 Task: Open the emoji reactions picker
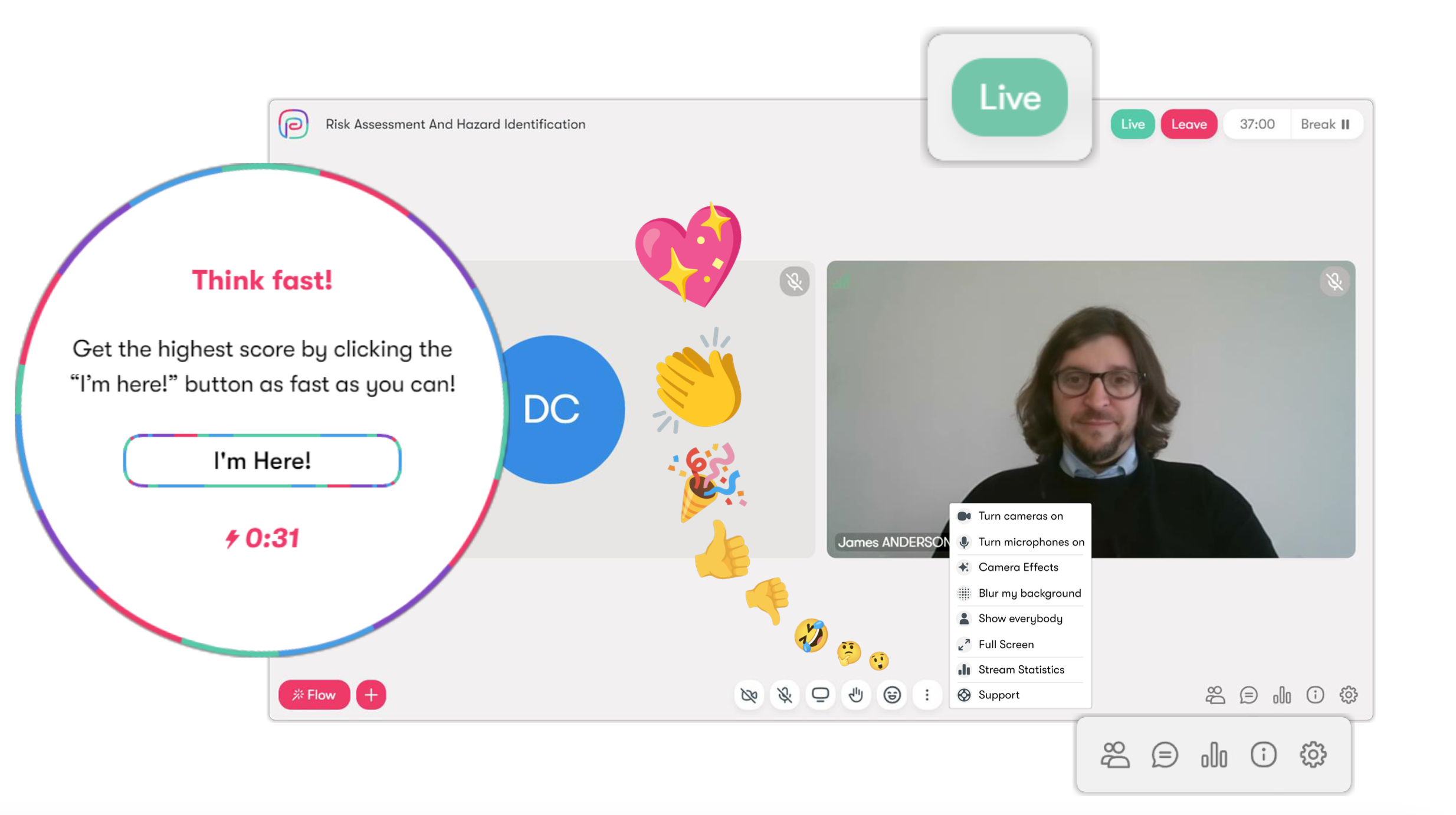point(891,695)
